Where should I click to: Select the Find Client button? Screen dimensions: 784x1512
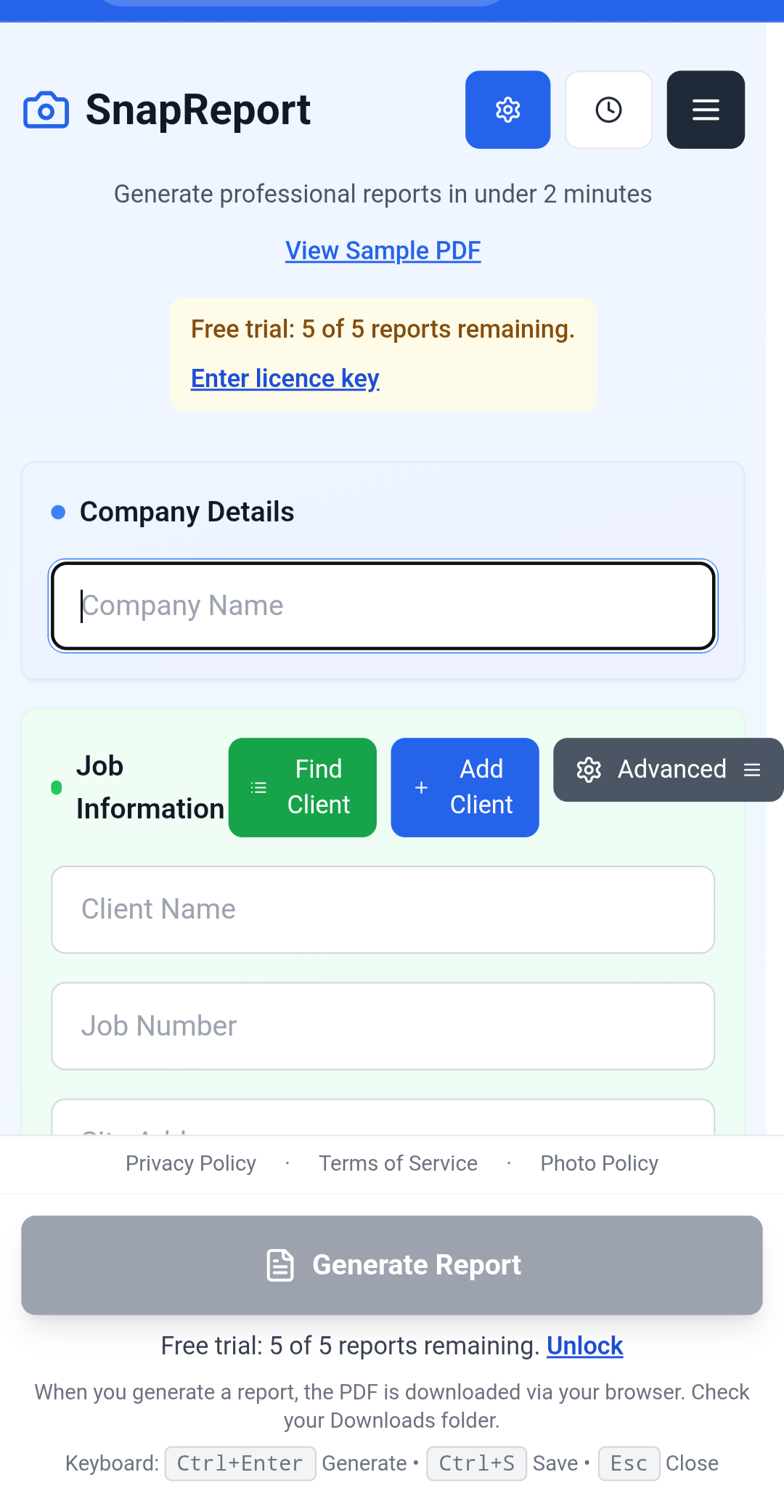tap(303, 787)
